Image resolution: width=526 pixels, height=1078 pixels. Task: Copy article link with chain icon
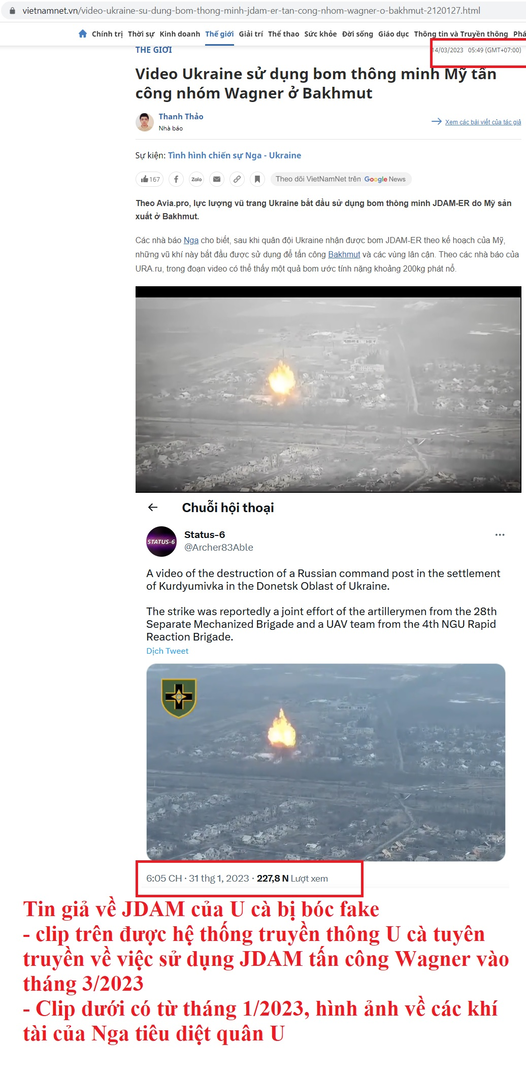pyautogui.click(x=237, y=179)
